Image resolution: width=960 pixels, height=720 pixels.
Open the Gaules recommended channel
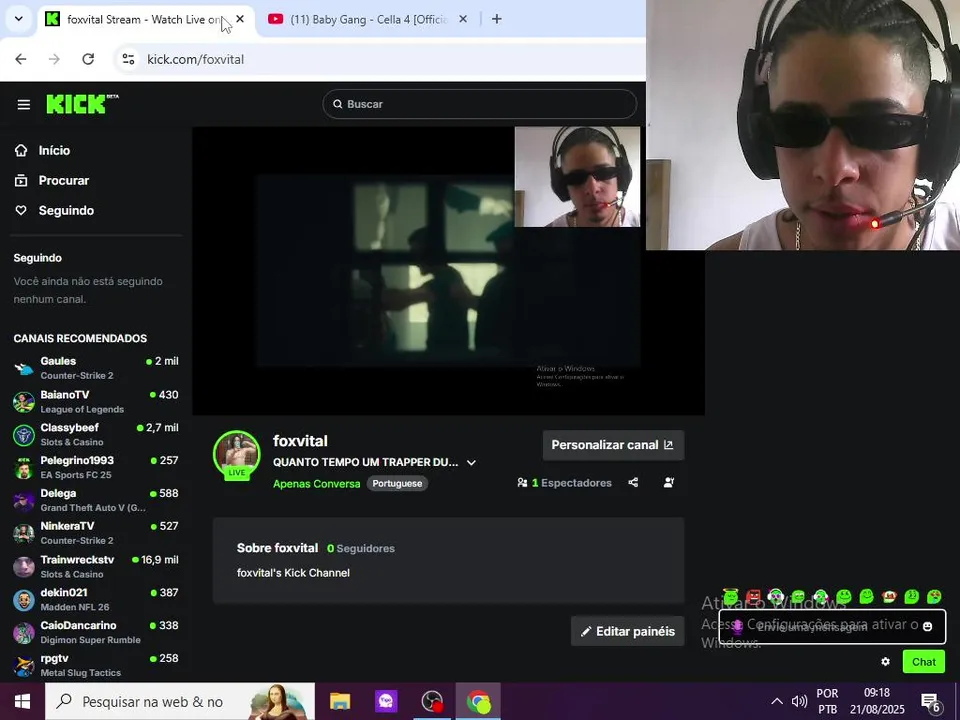click(x=96, y=368)
